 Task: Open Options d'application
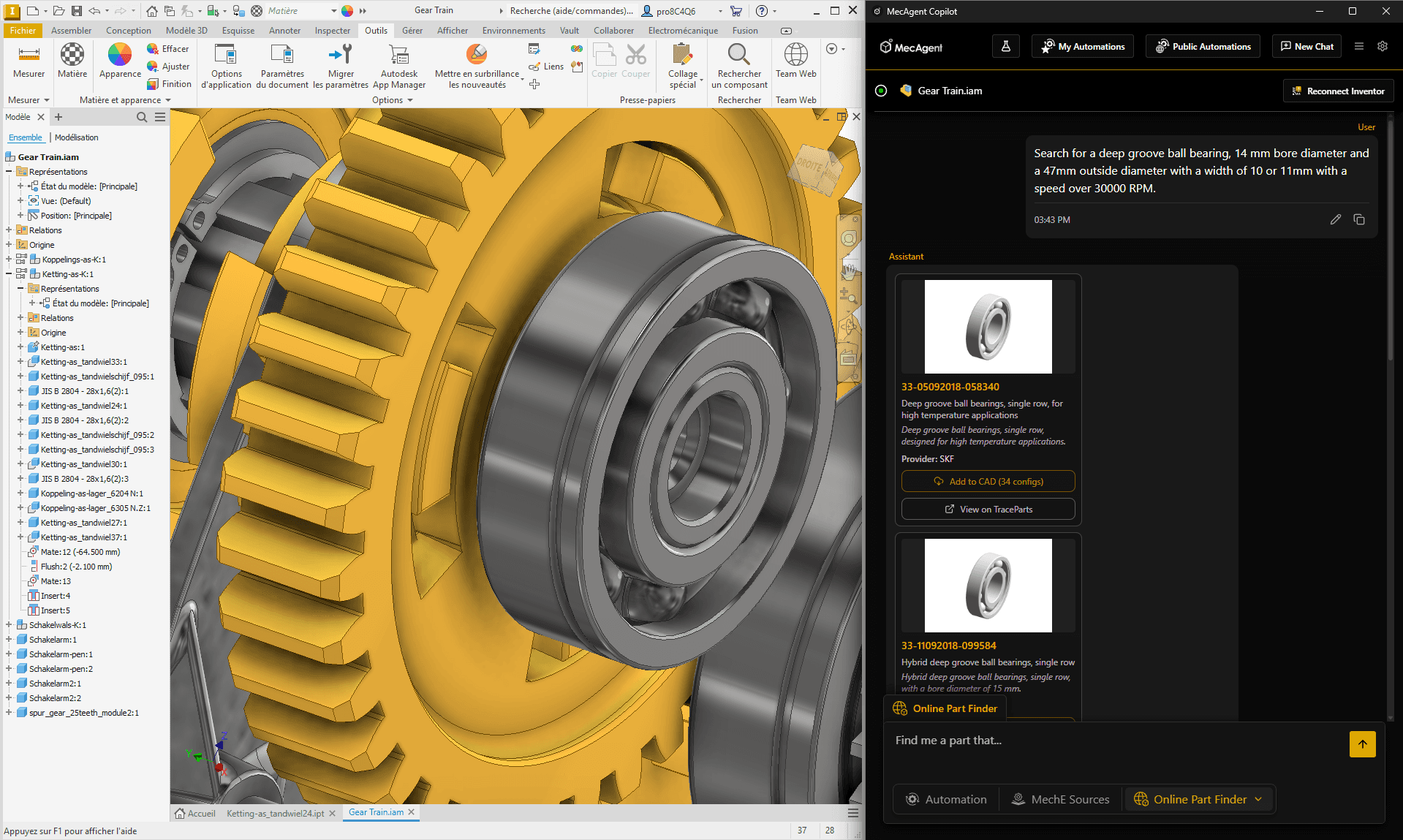(x=226, y=66)
